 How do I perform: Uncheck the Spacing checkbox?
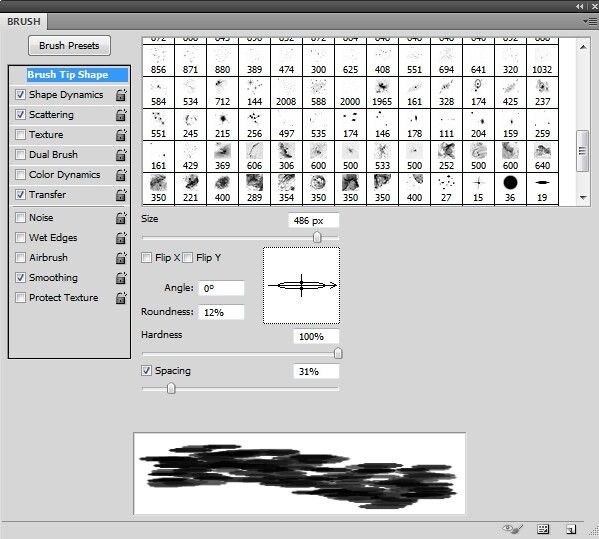pos(146,371)
